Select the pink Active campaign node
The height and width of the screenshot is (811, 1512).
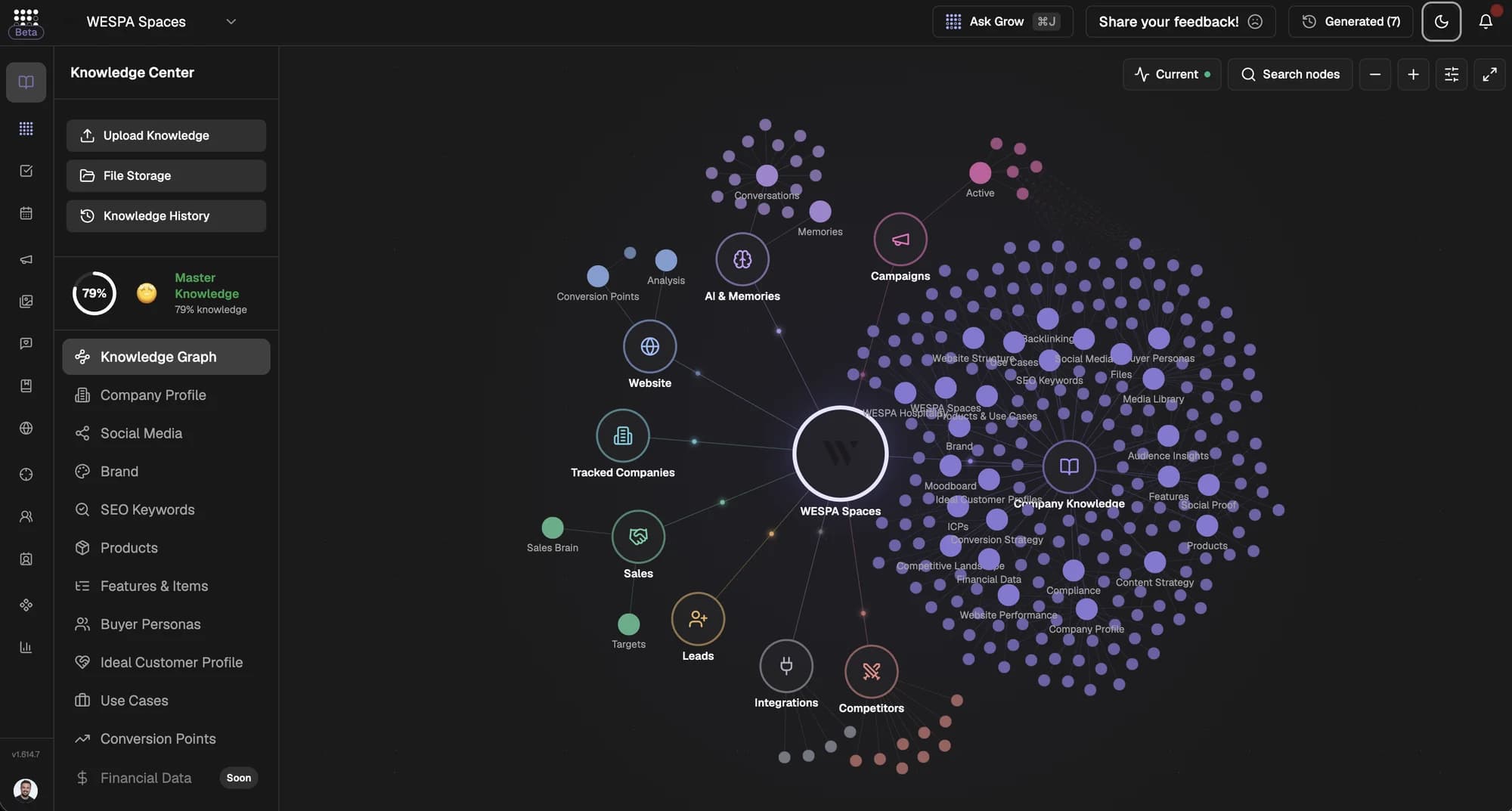click(x=980, y=173)
